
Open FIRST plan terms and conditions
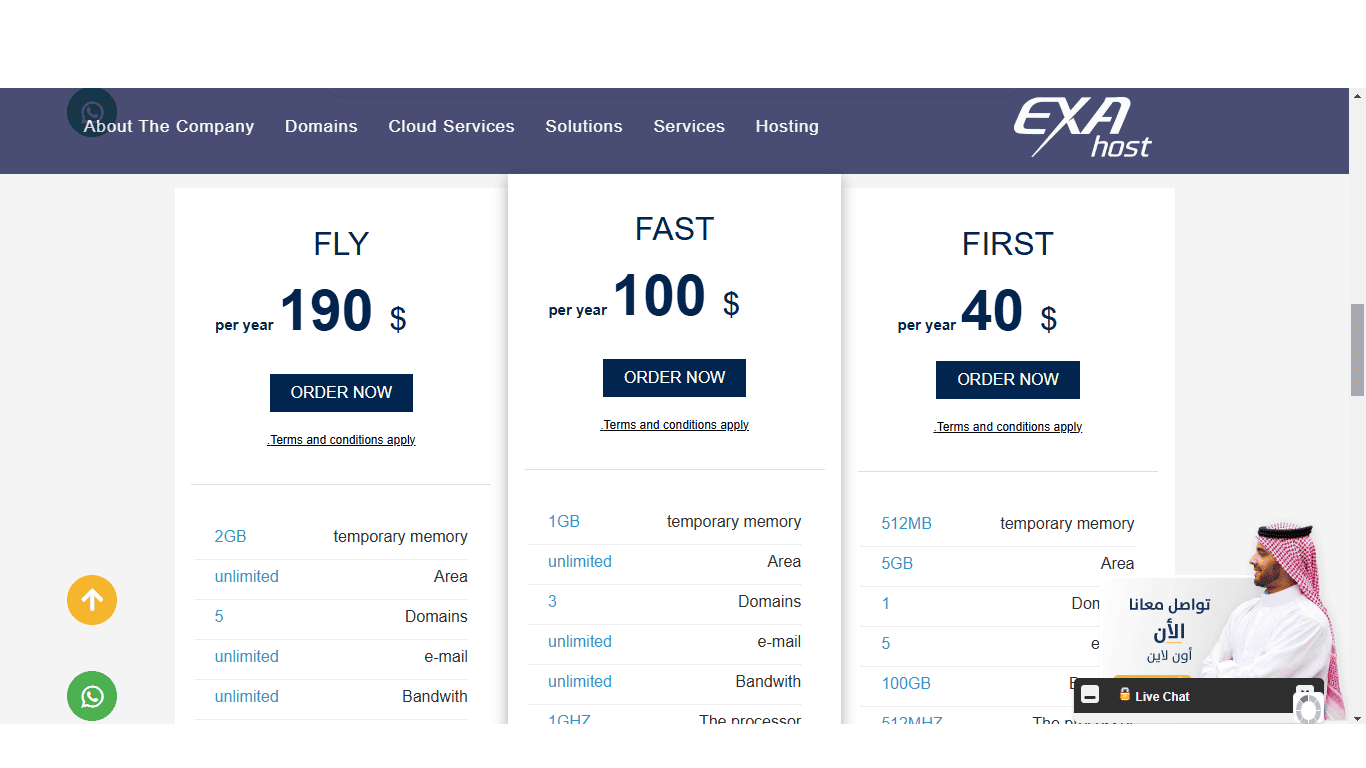tap(1008, 427)
